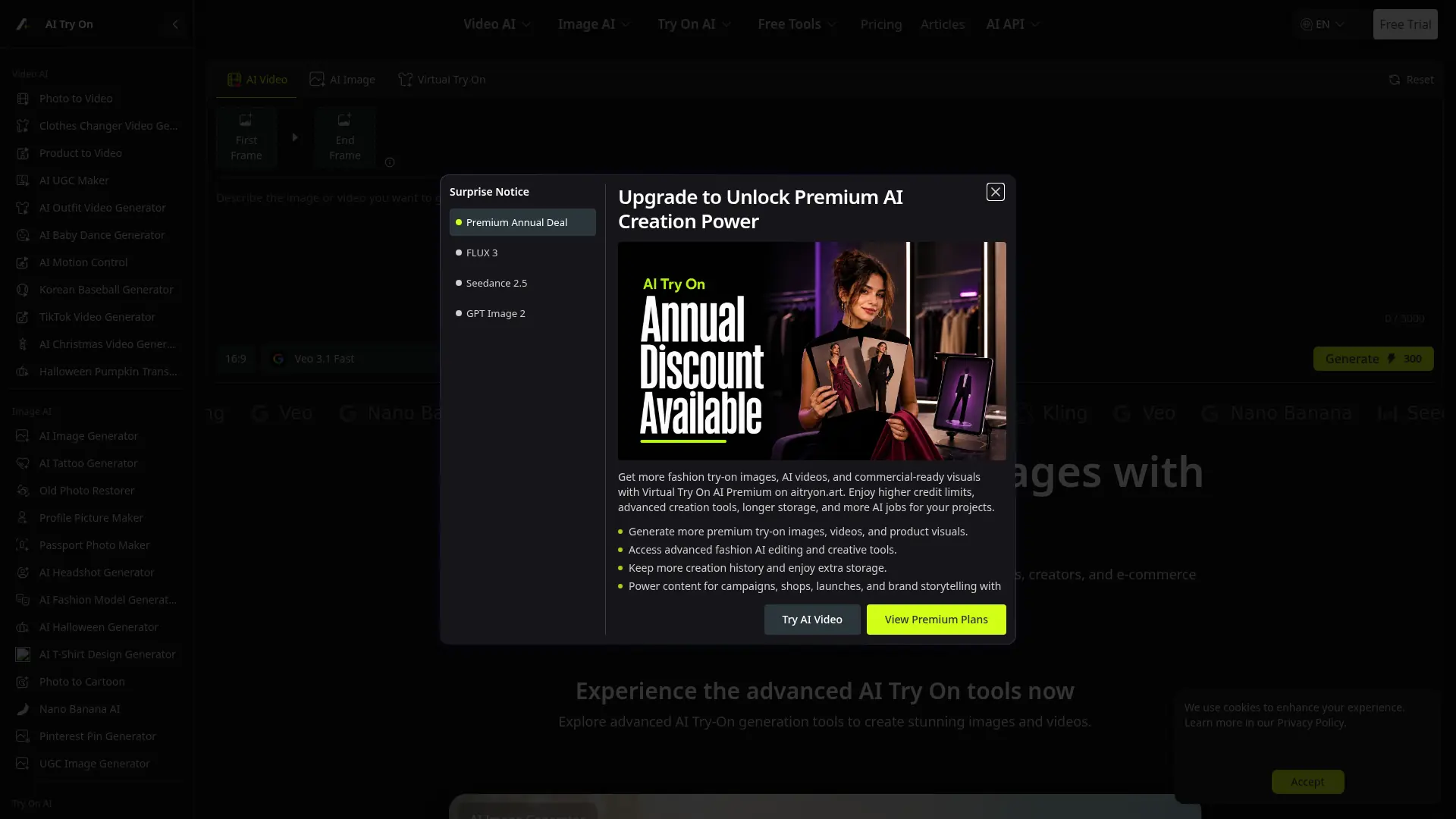Click the Reset refresh icon
This screenshot has height=819, width=1456.
click(x=1394, y=80)
